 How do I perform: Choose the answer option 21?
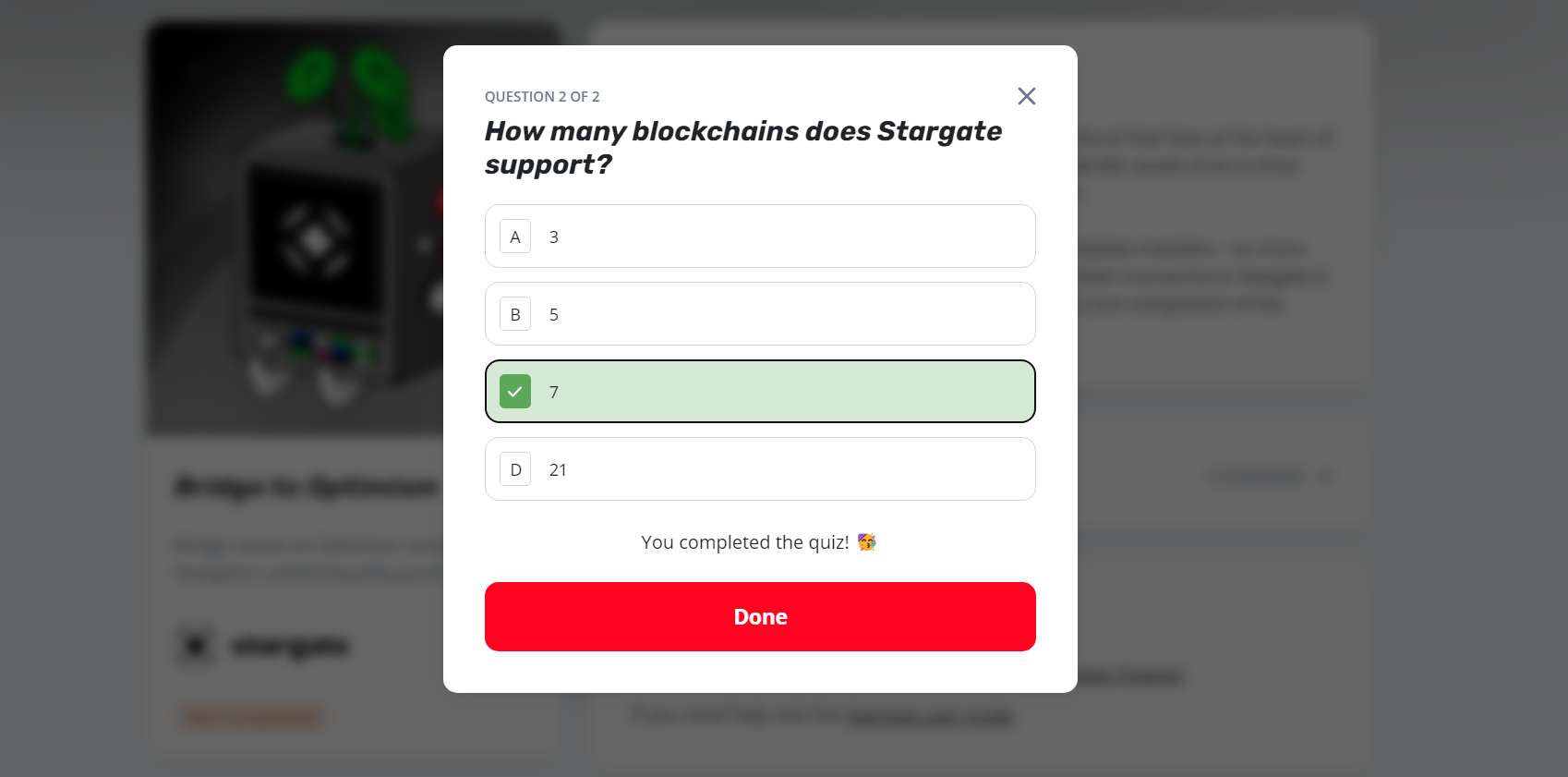(x=760, y=469)
